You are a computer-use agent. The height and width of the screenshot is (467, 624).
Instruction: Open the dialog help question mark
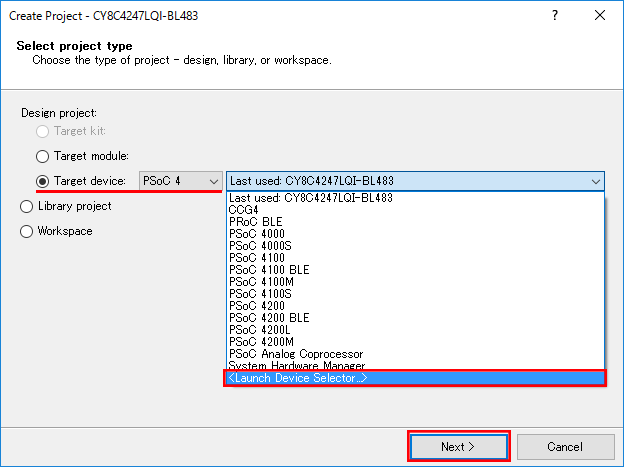coord(555,16)
